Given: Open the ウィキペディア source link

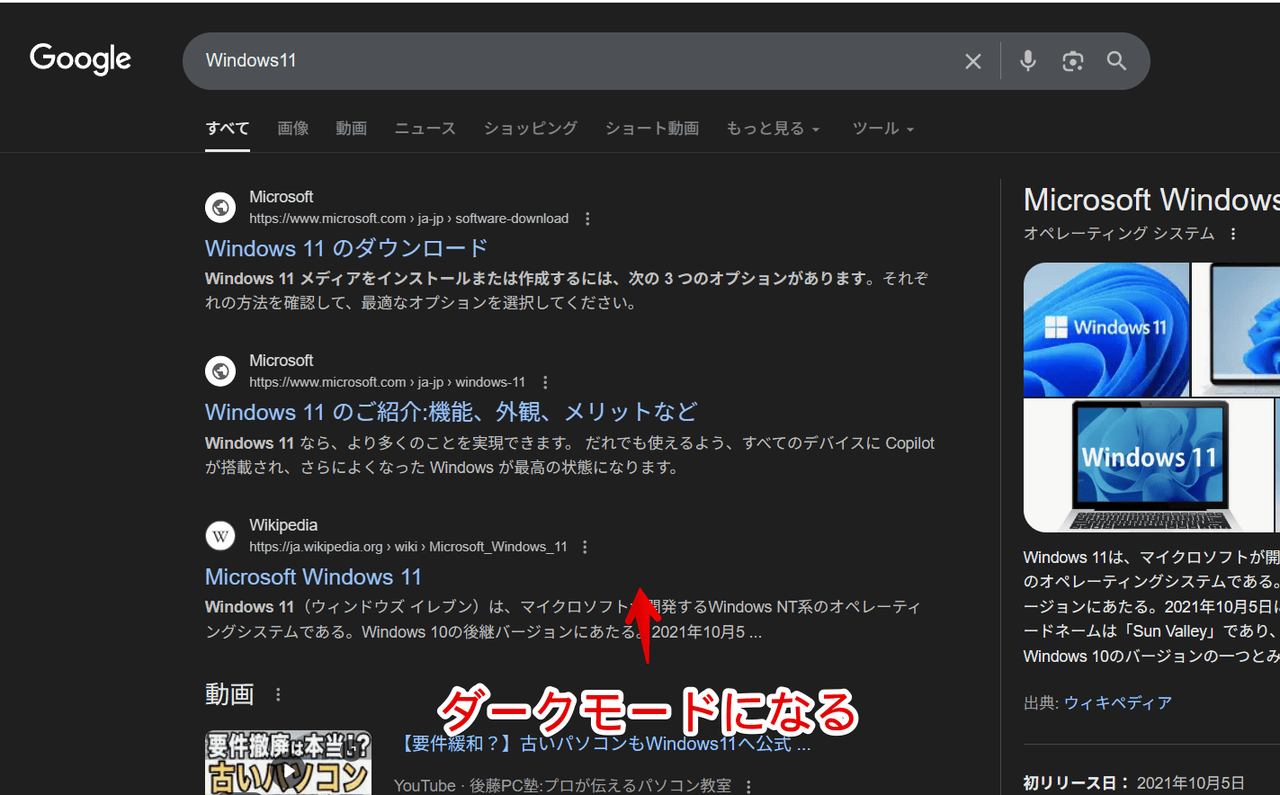Looking at the screenshot, I should (1118, 703).
